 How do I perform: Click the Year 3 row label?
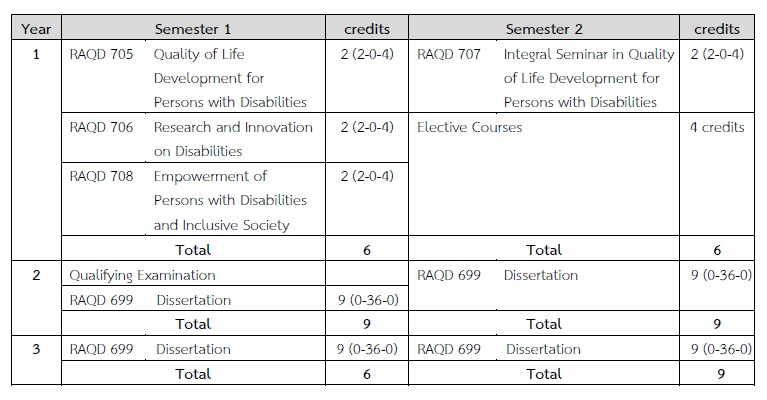coord(36,349)
